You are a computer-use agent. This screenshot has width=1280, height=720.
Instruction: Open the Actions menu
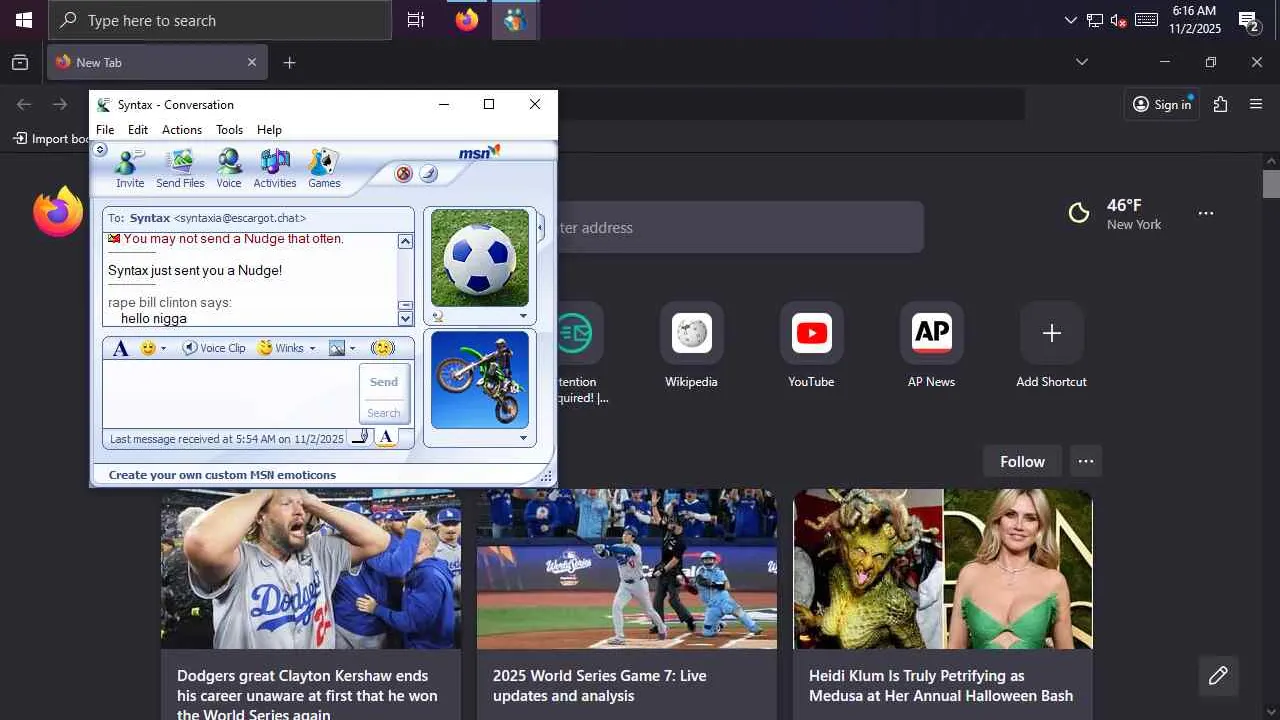pos(182,130)
